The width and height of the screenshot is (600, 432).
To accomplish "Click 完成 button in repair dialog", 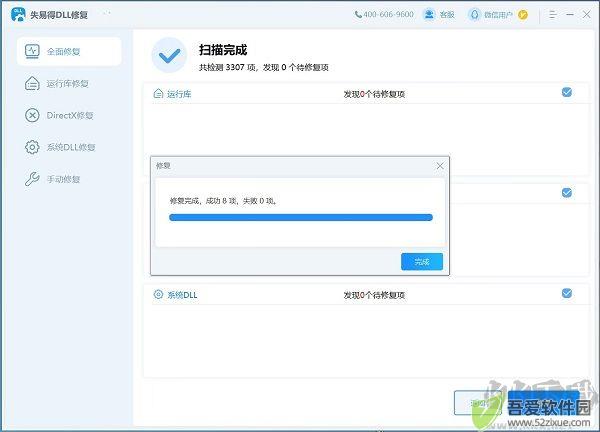I will coord(422,261).
